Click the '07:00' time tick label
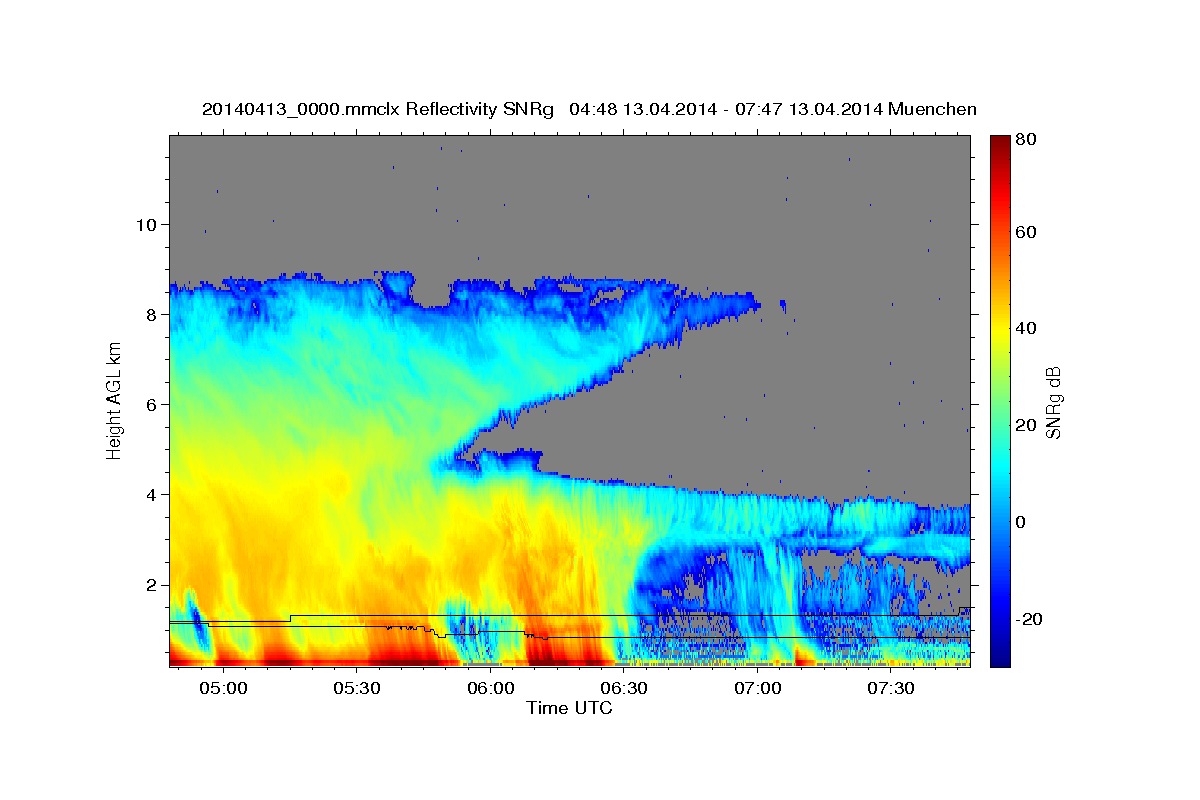Image resolution: width=1200 pixels, height=800 pixels. (x=758, y=689)
